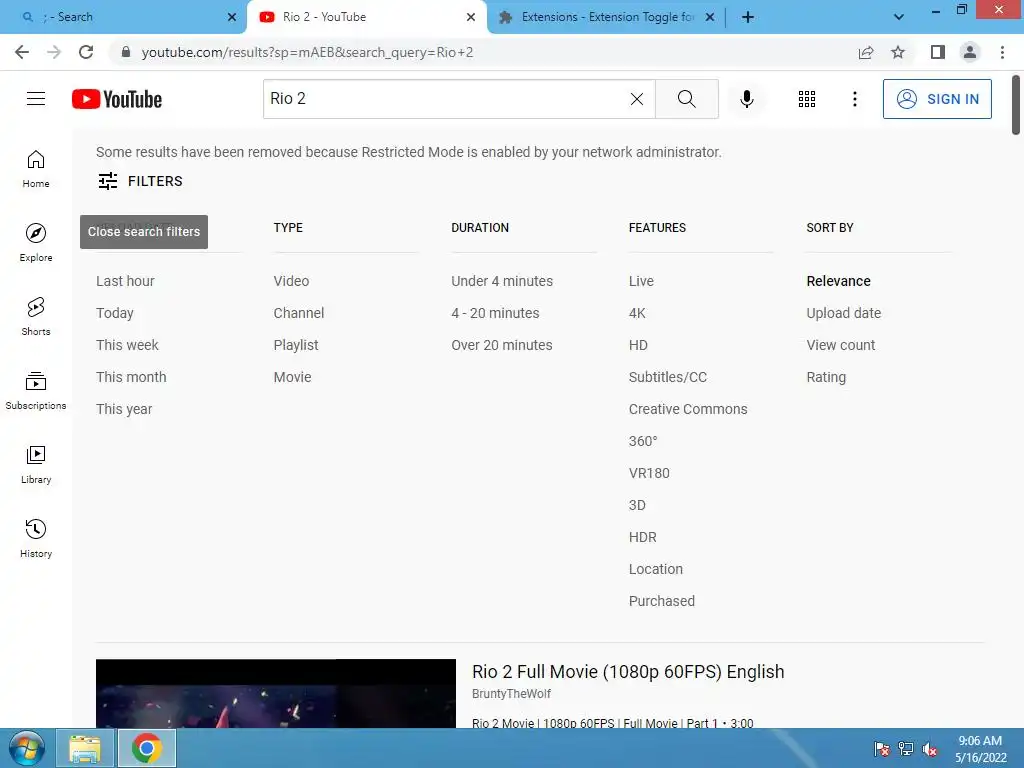Image resolution: width=1024 pixels, height=768 pixels.
Task: Open YouTube settings three-dot menu
Action: 854,99
